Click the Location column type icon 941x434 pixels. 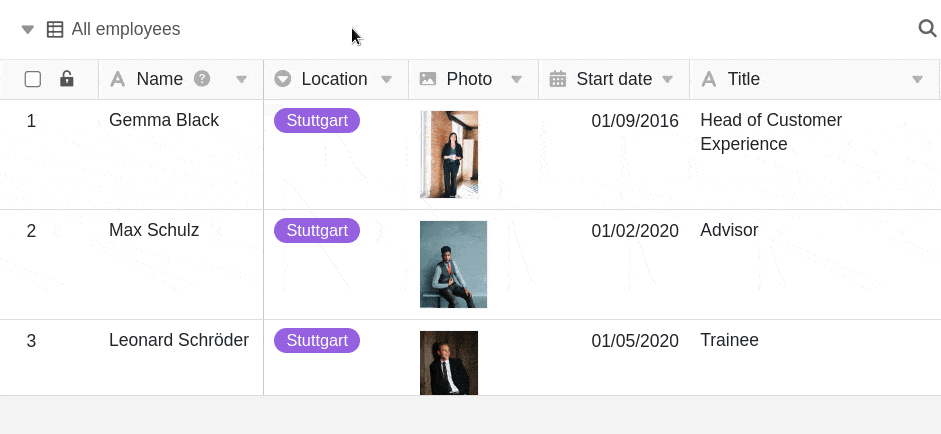click(283, 79)
